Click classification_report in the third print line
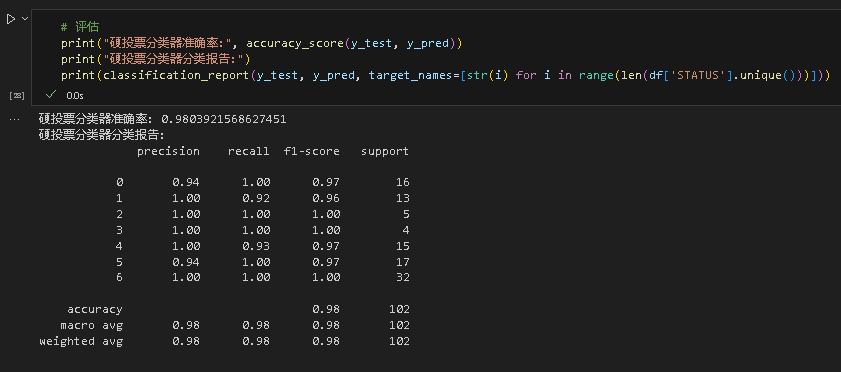 176,75
